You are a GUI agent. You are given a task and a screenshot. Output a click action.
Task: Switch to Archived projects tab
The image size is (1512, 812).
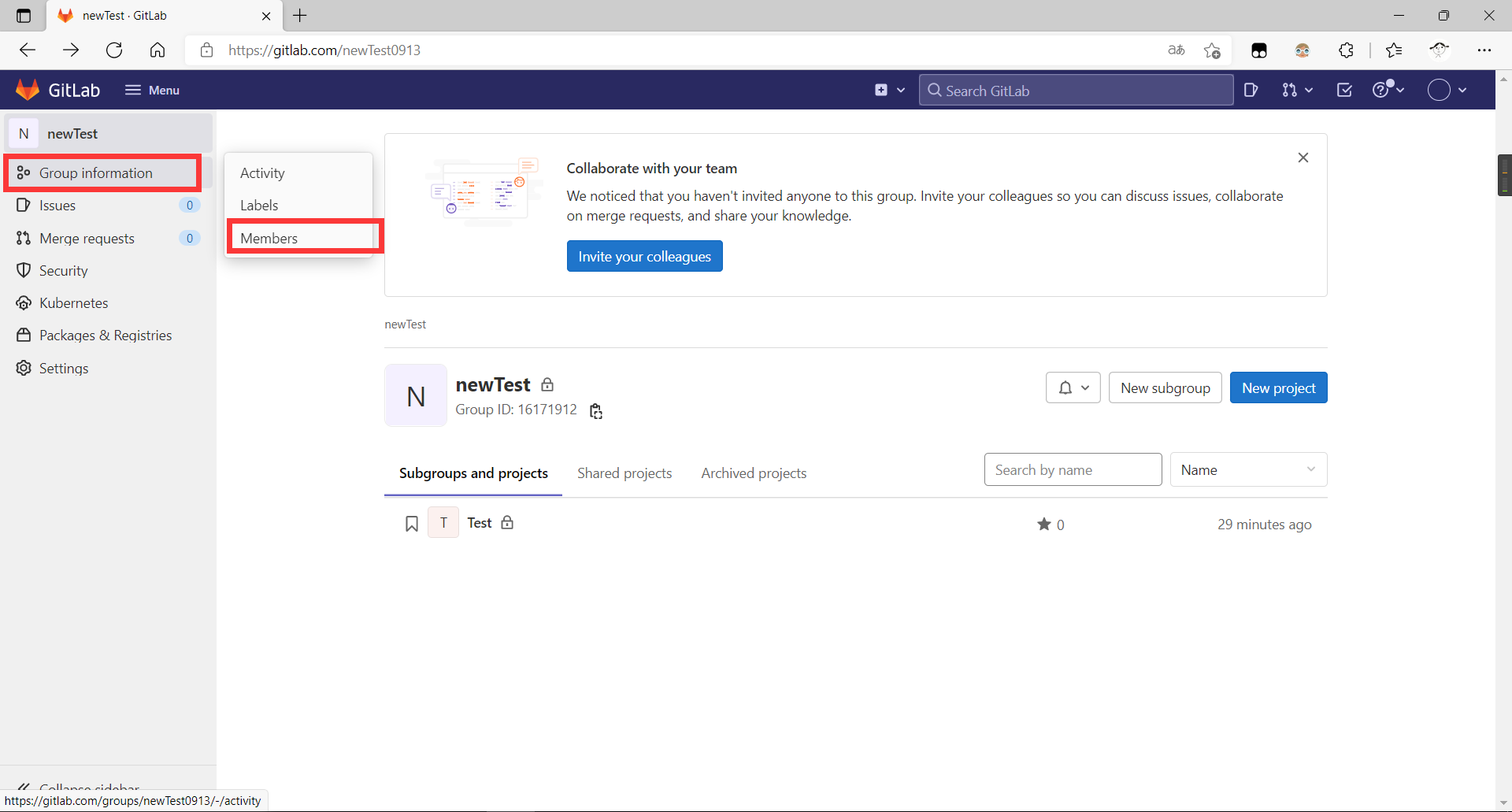click(754, 473)
